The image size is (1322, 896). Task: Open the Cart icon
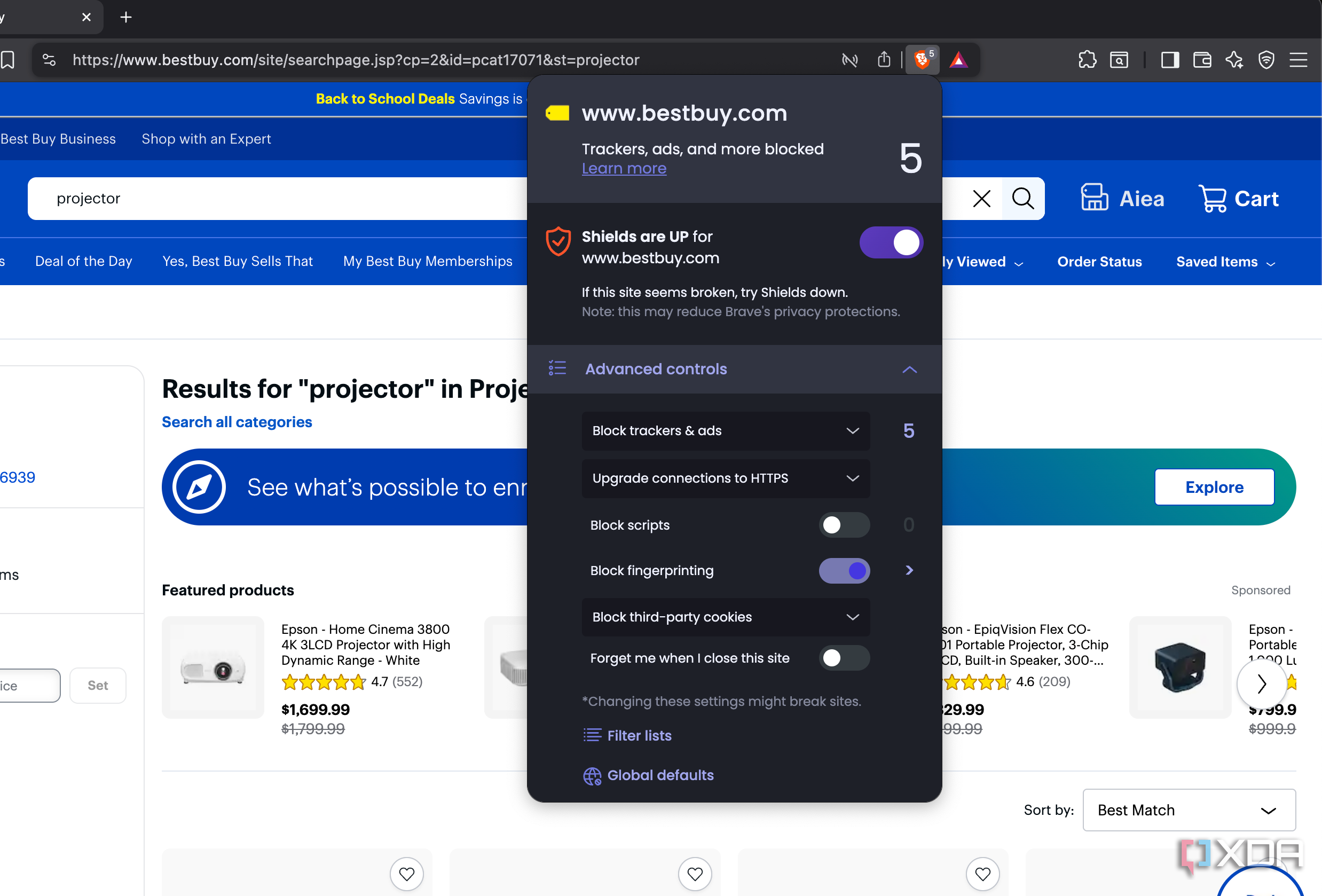tap(1238, 199)
